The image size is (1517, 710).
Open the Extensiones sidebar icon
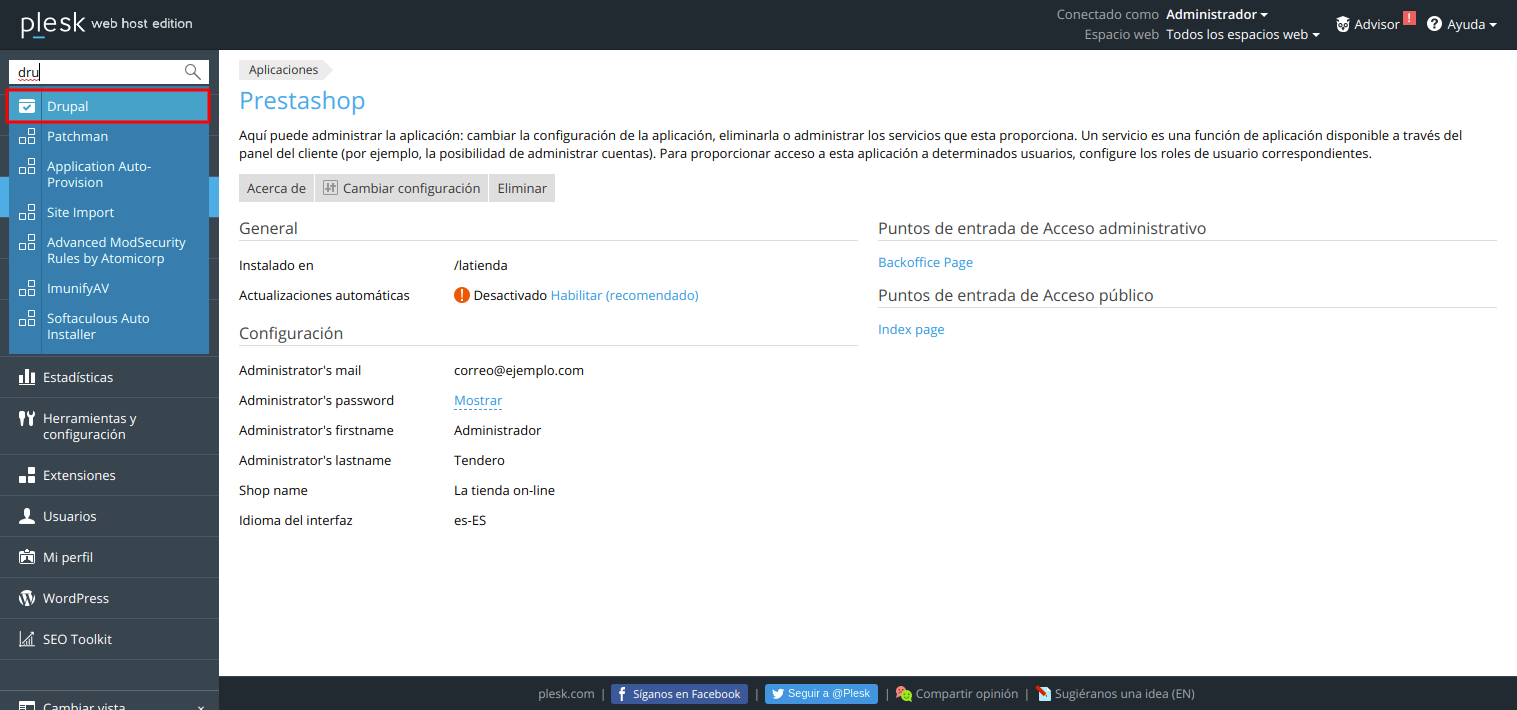click(27, 475)
